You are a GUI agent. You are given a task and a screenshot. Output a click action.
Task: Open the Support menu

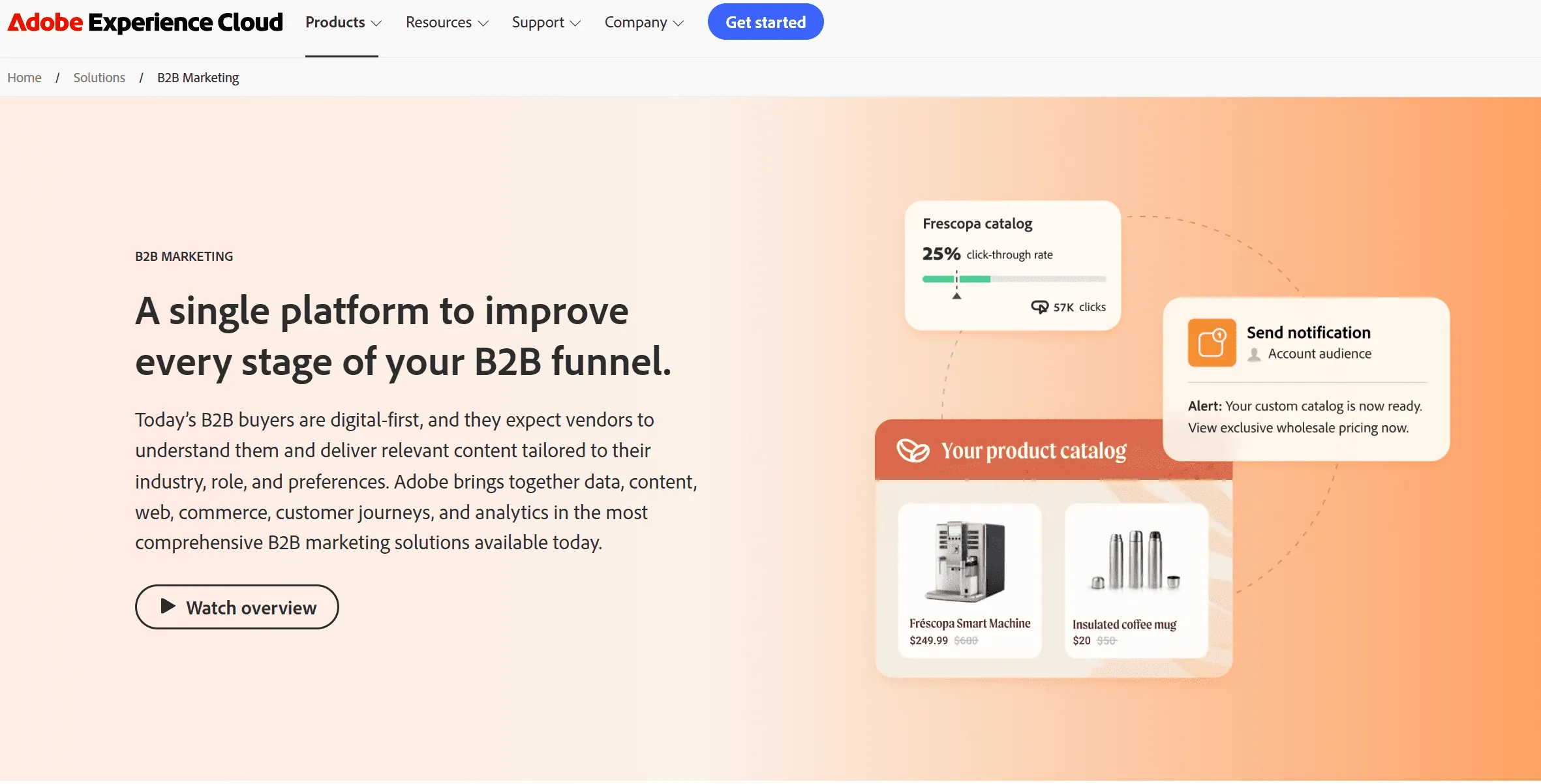pos(546,22)
